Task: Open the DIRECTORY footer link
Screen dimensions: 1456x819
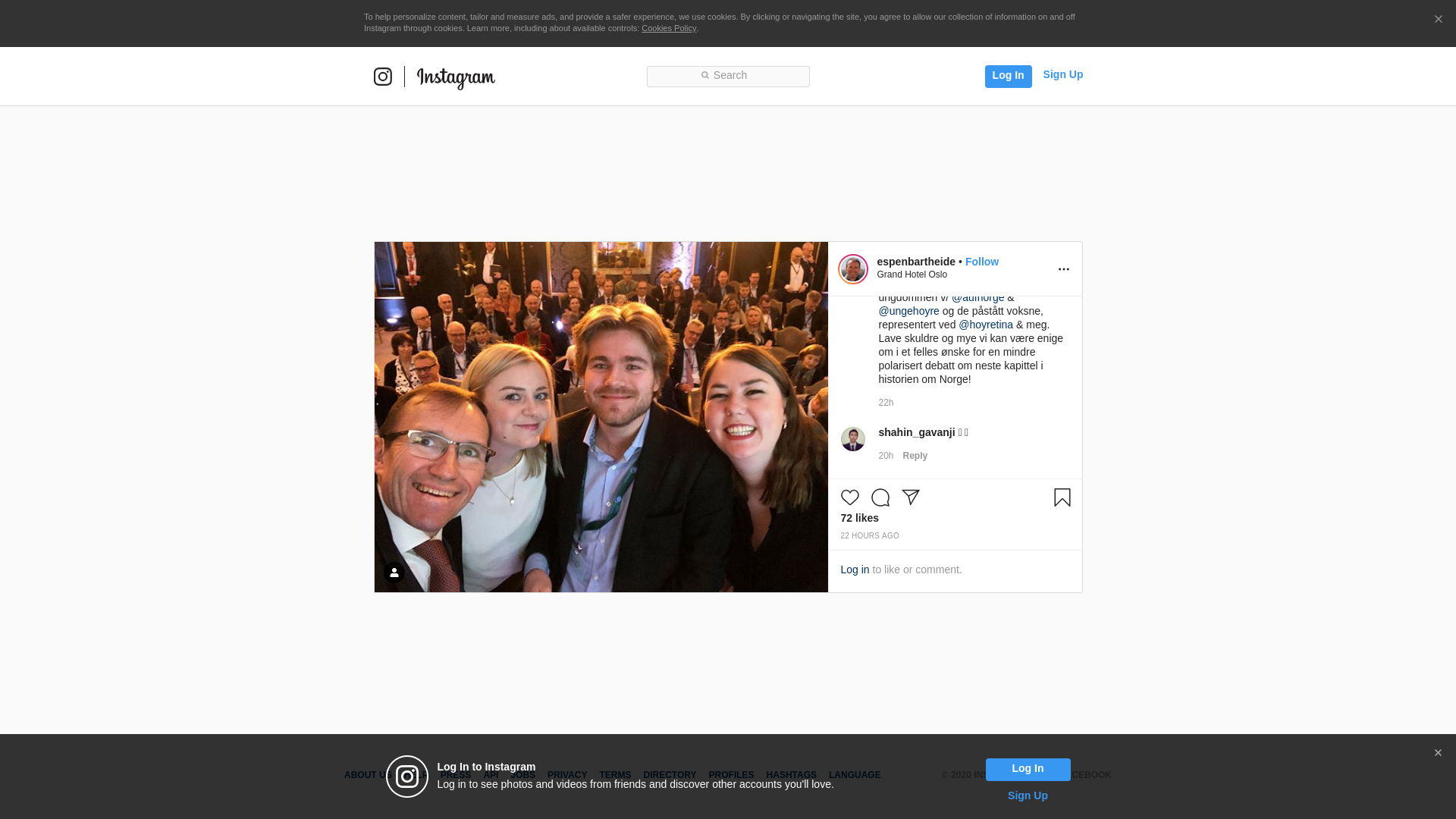Action: 669,775
